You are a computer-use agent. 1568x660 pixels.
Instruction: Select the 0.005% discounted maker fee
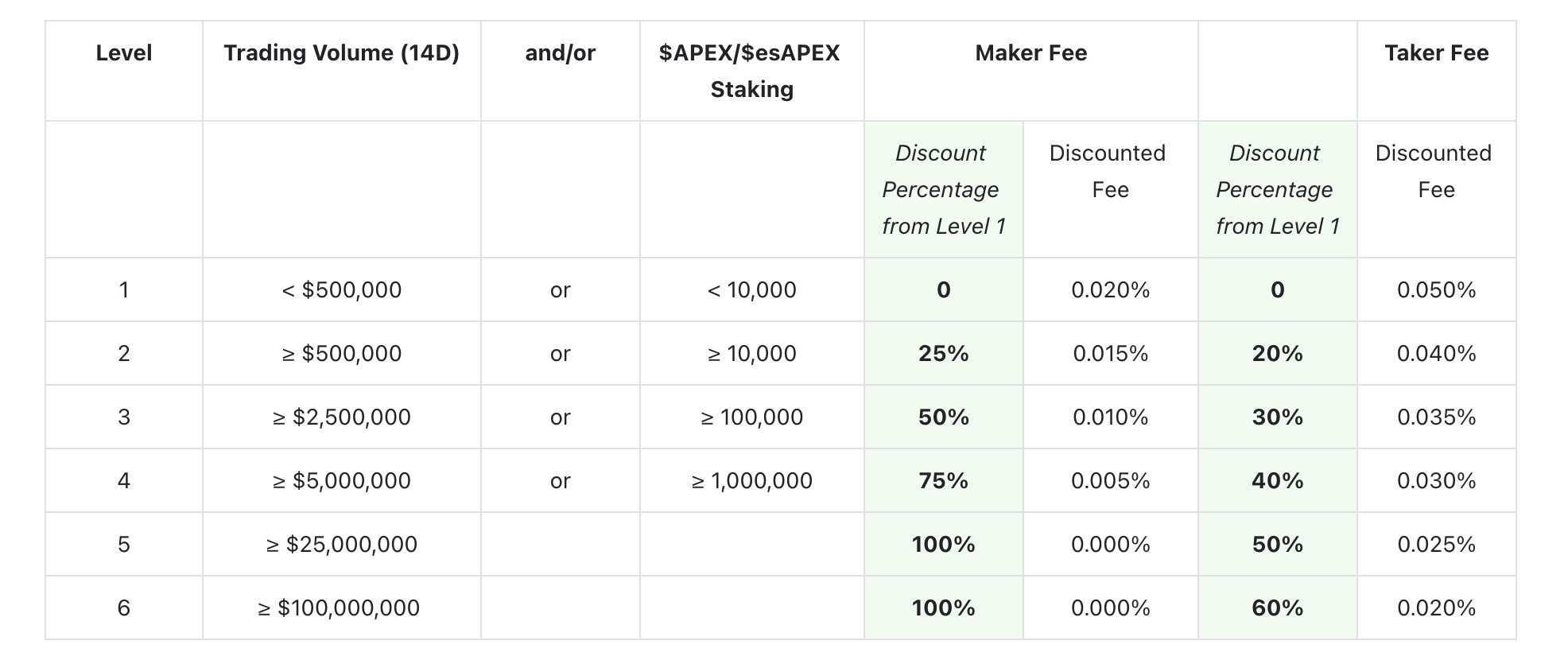pyautogui.click(x=1110, y=480)
